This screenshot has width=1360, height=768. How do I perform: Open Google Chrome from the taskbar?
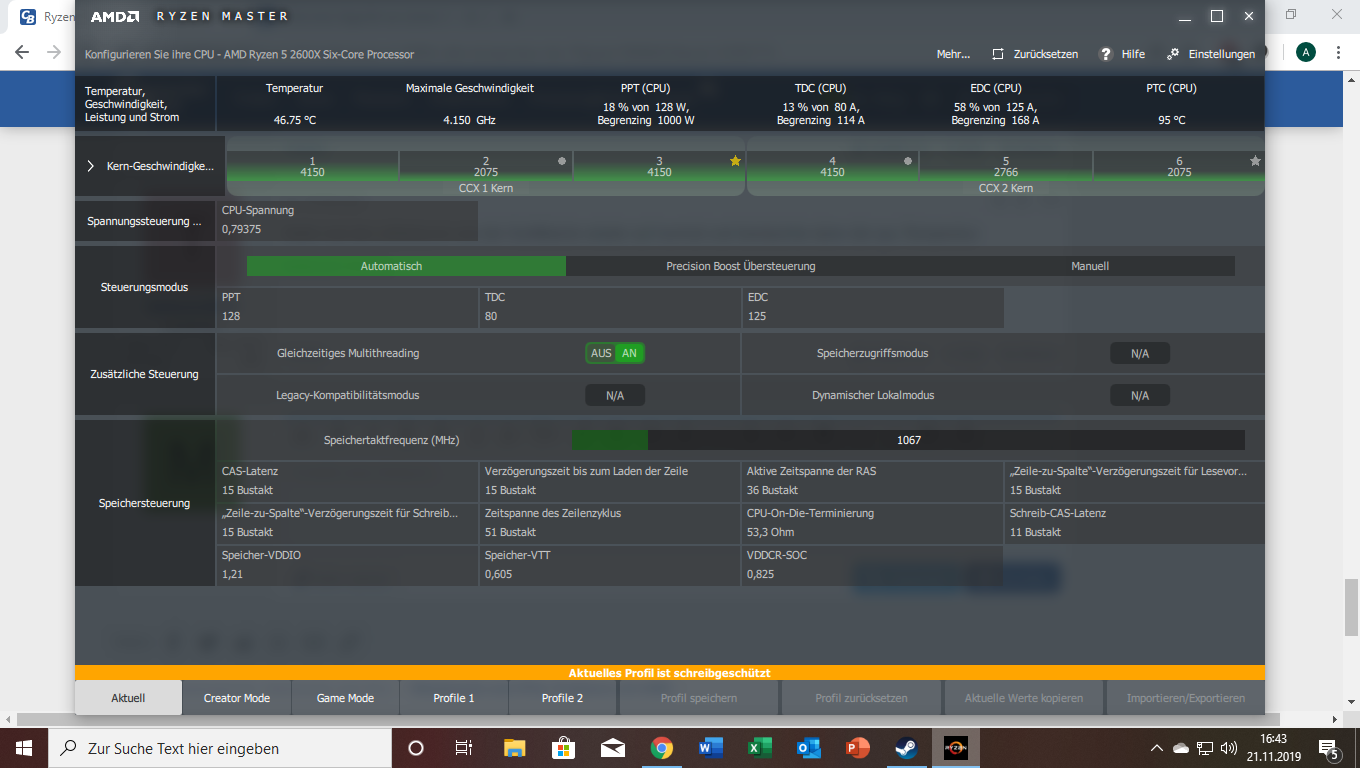tap(661, 748)
